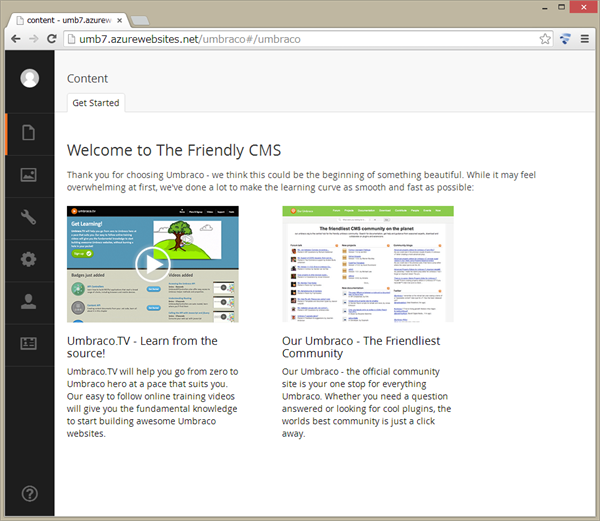The image size is (600, 521).
Task: Open the Chrome hamburger menu
Action: [585, 39]
